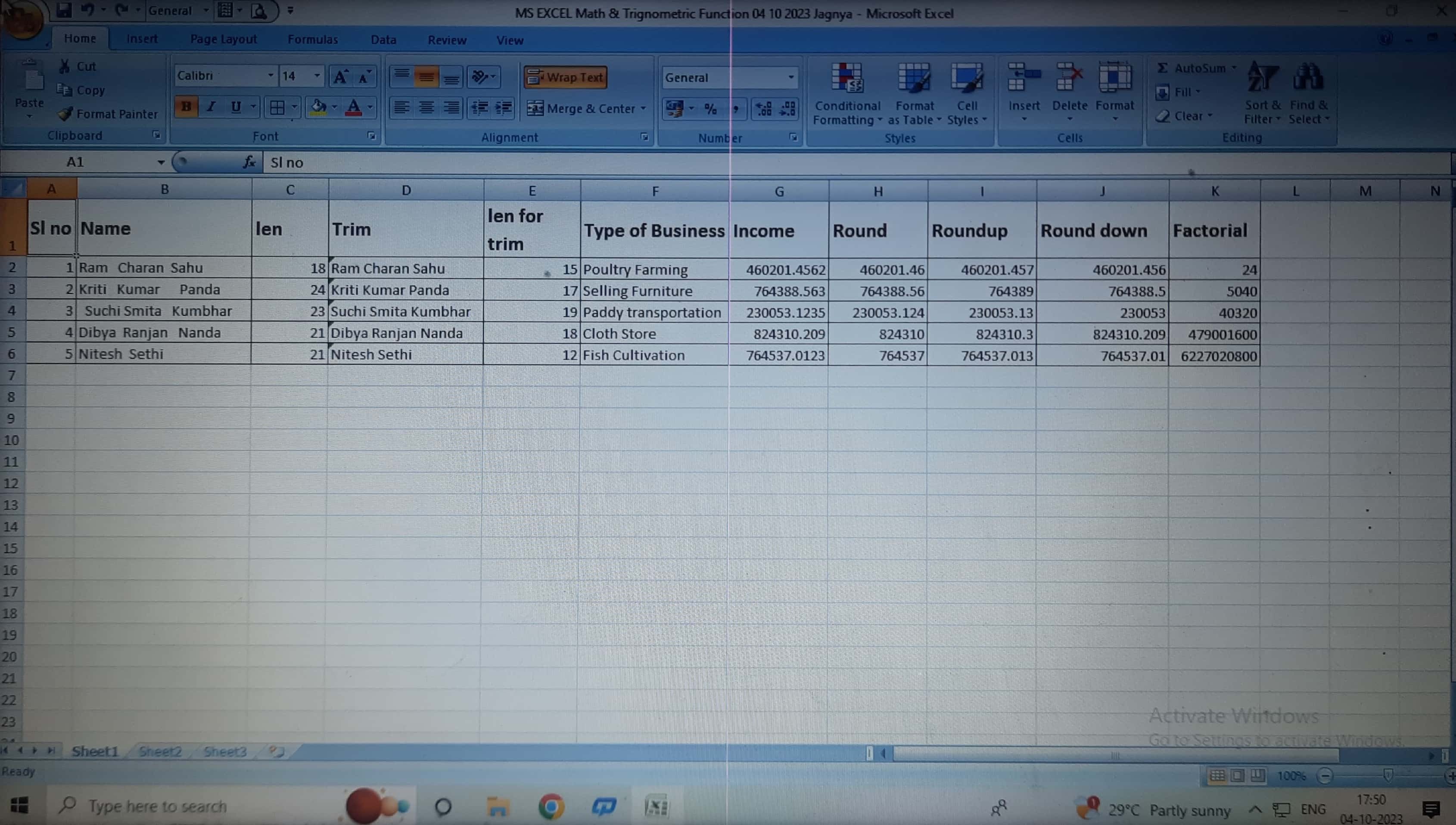This screenshot has width=1456, height=825.
Task: Click the Insert Function fx icon
Action: tap(249, 163)
